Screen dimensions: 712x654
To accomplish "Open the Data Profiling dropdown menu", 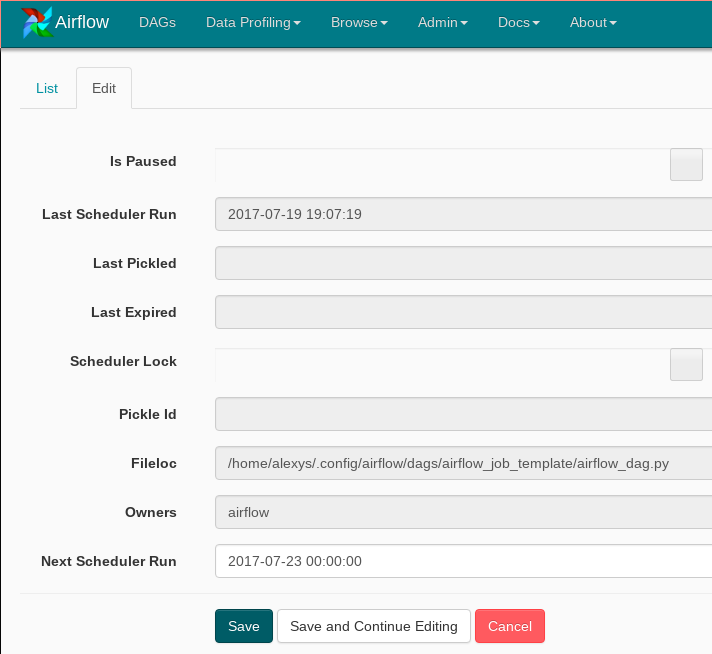I will pyautogui.click(x=253, y=22).
